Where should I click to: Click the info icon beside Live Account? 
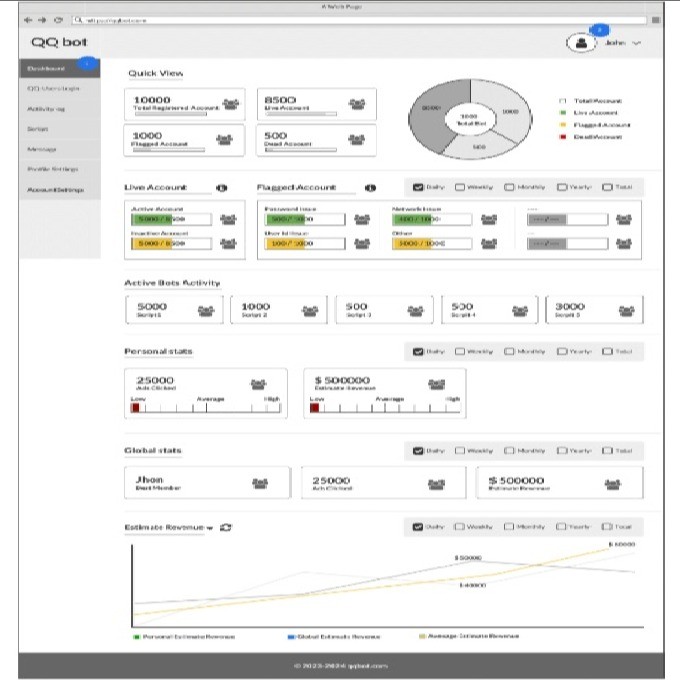[x=221, y=187]
